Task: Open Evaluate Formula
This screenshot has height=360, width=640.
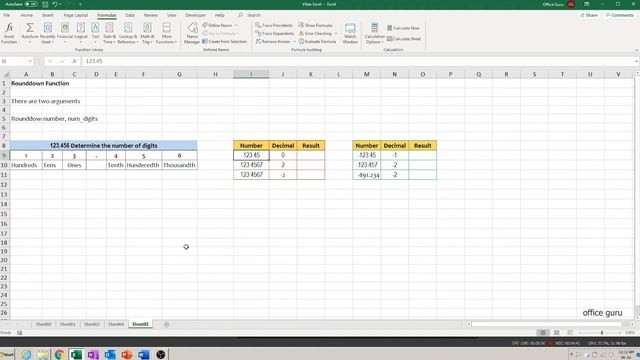Action: pos(317,42)
